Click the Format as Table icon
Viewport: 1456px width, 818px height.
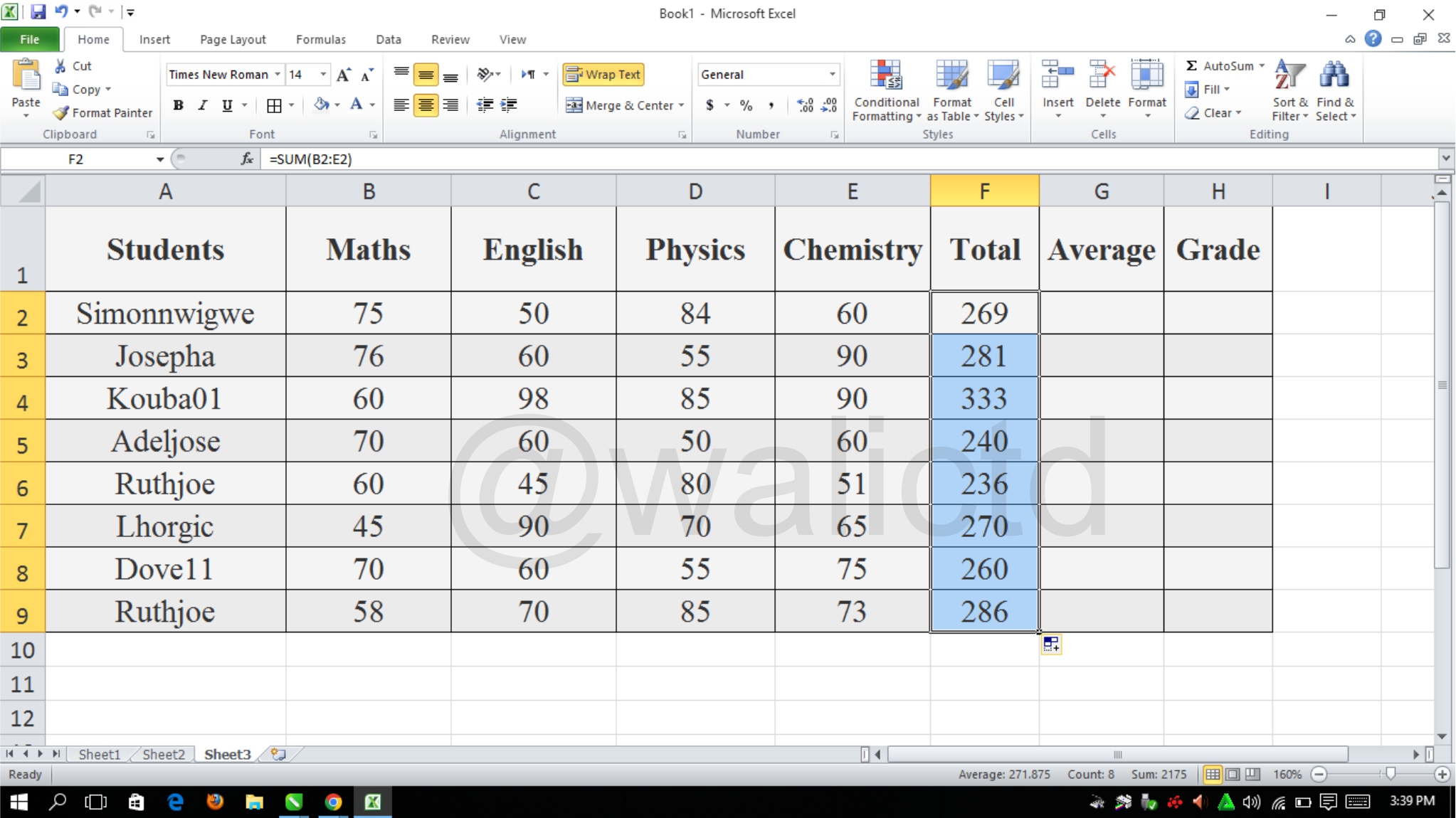(x=951, y=77)
